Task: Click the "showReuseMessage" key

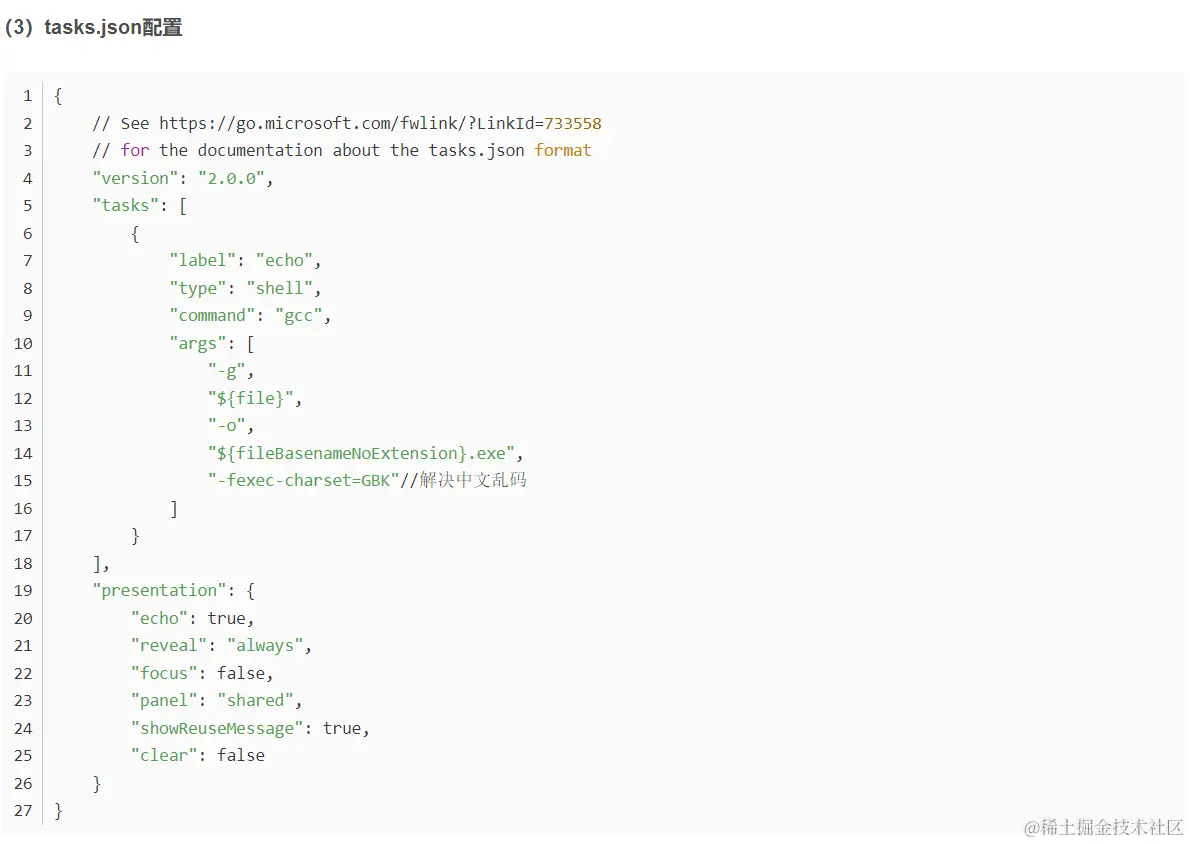Action: coord(217,728)
